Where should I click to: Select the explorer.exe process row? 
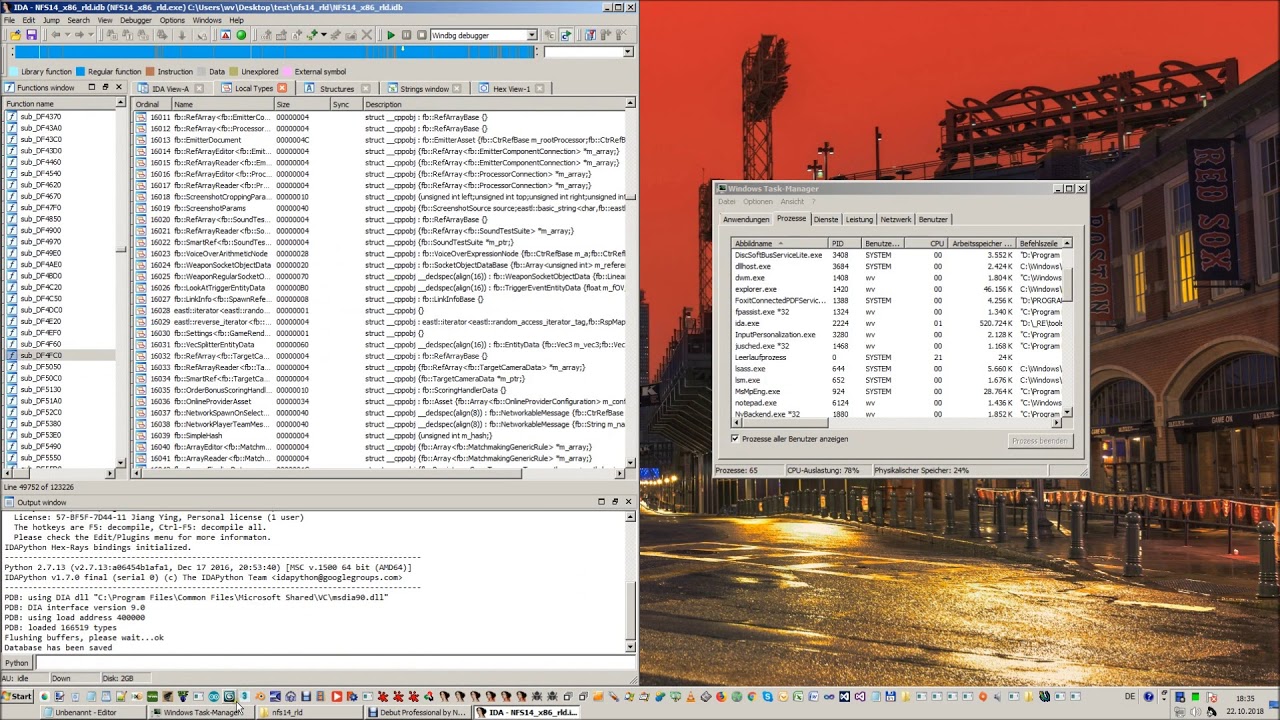(897, 289)
